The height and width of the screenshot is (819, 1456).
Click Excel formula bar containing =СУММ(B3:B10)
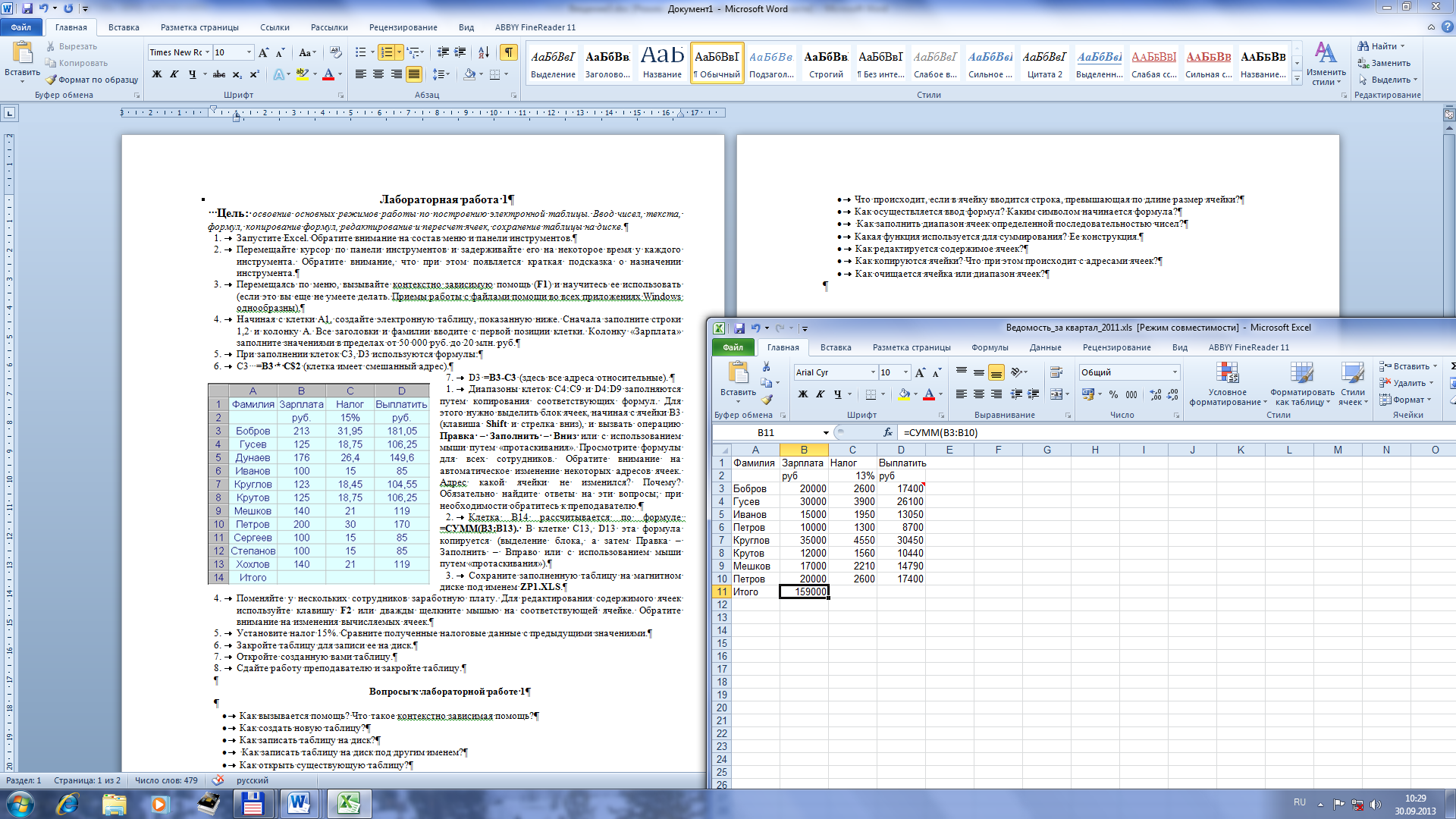tap(1175, 432)
